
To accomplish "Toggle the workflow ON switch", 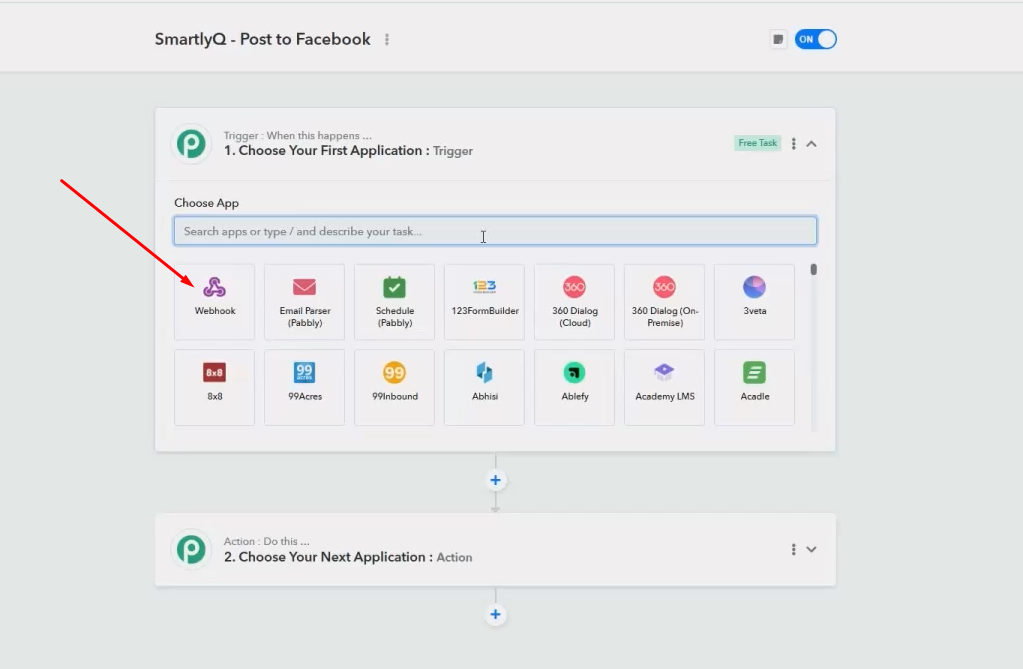I will (816, 39).
